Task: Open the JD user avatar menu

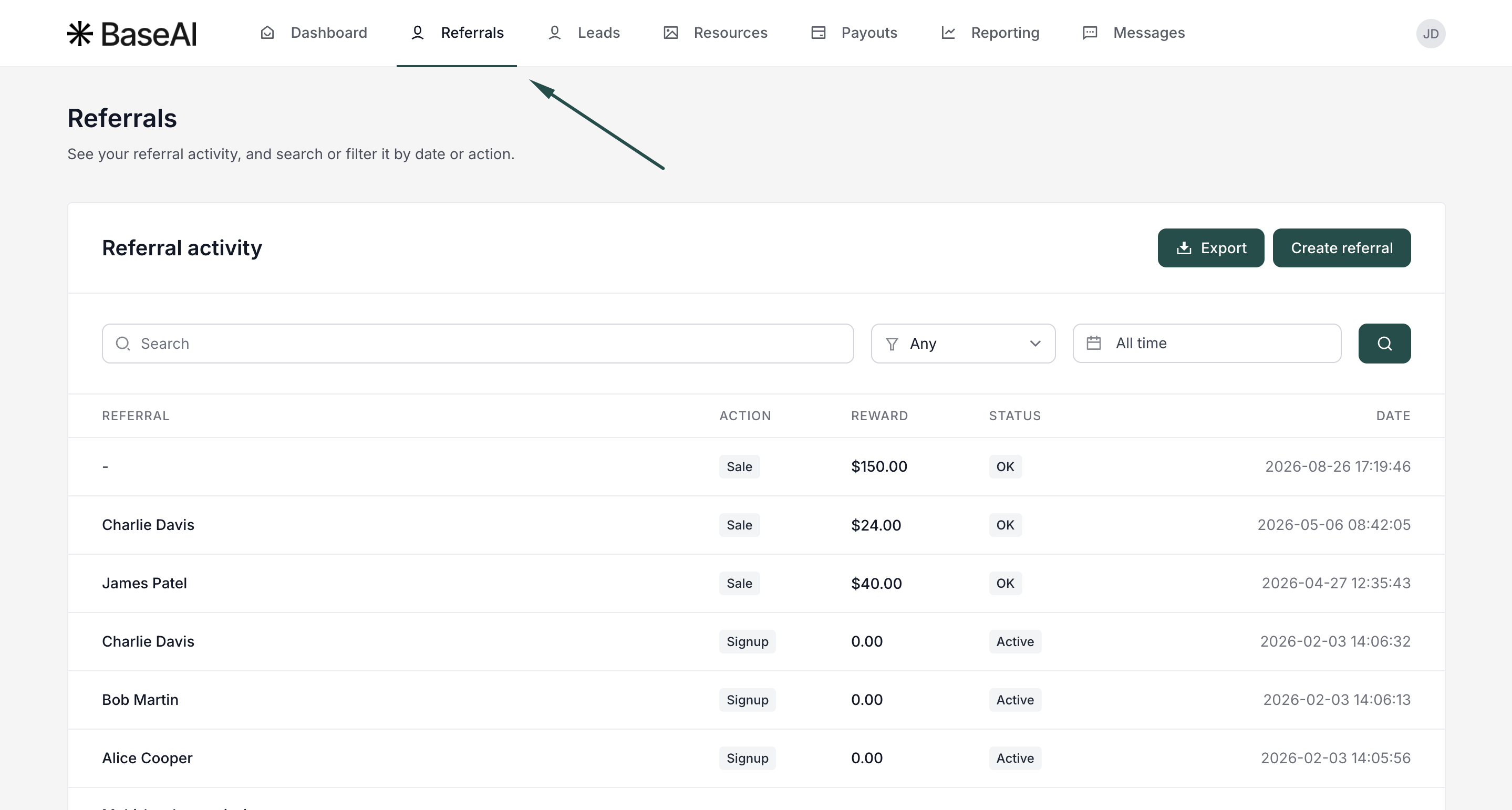Action: pyautogui.click(x=1431, y=34)
